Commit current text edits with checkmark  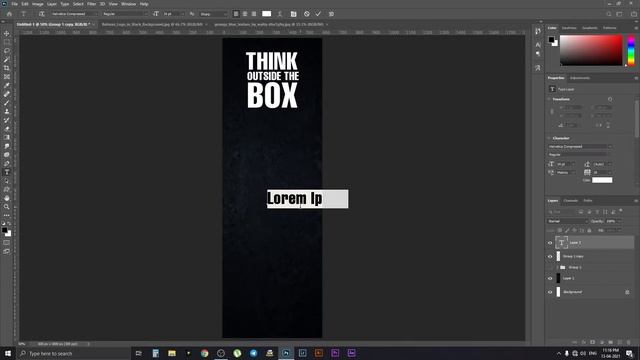tap(318, 14)
